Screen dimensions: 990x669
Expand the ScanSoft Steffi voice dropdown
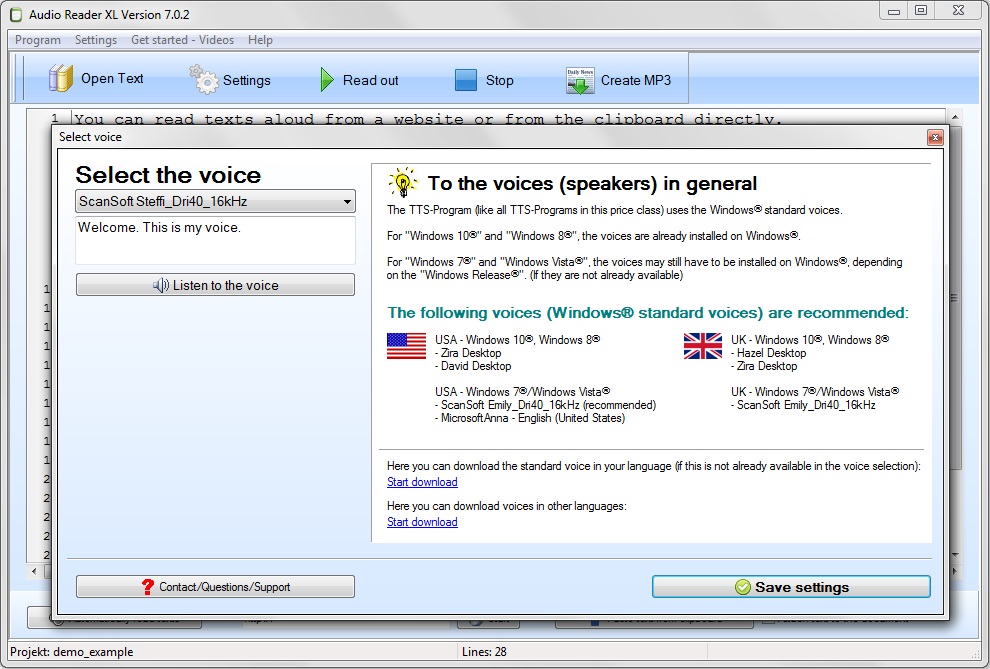click(x=347, y=202)
